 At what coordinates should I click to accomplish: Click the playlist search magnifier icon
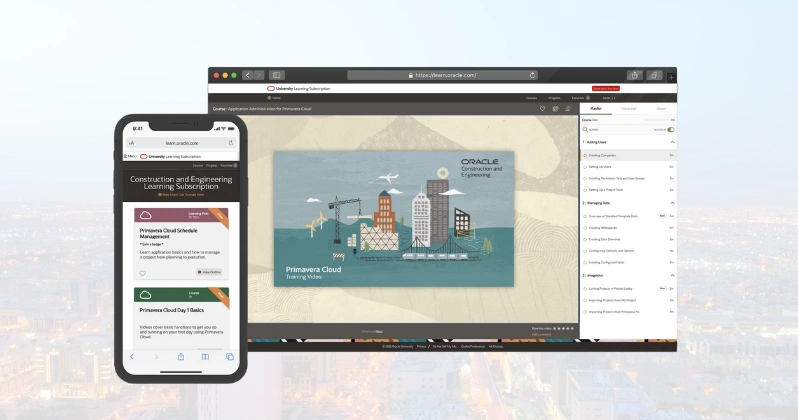pos(586,129)
